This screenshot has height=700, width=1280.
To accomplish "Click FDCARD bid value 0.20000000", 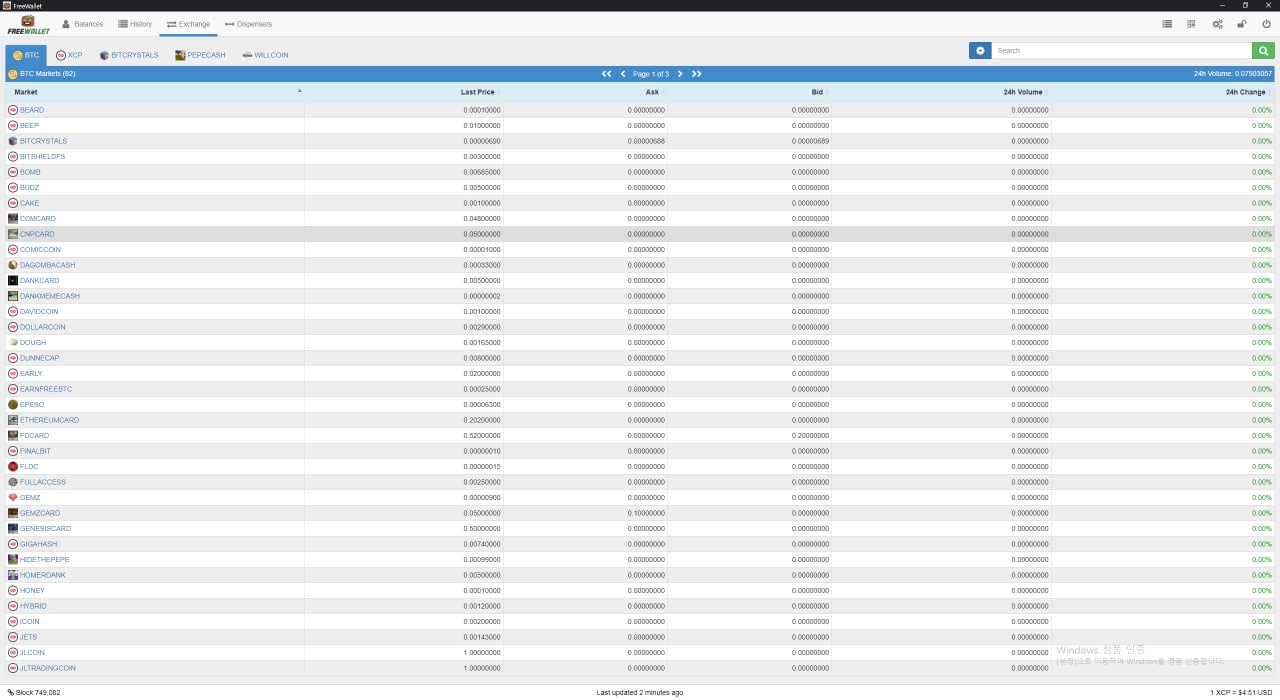I will (x=810, y=435).
